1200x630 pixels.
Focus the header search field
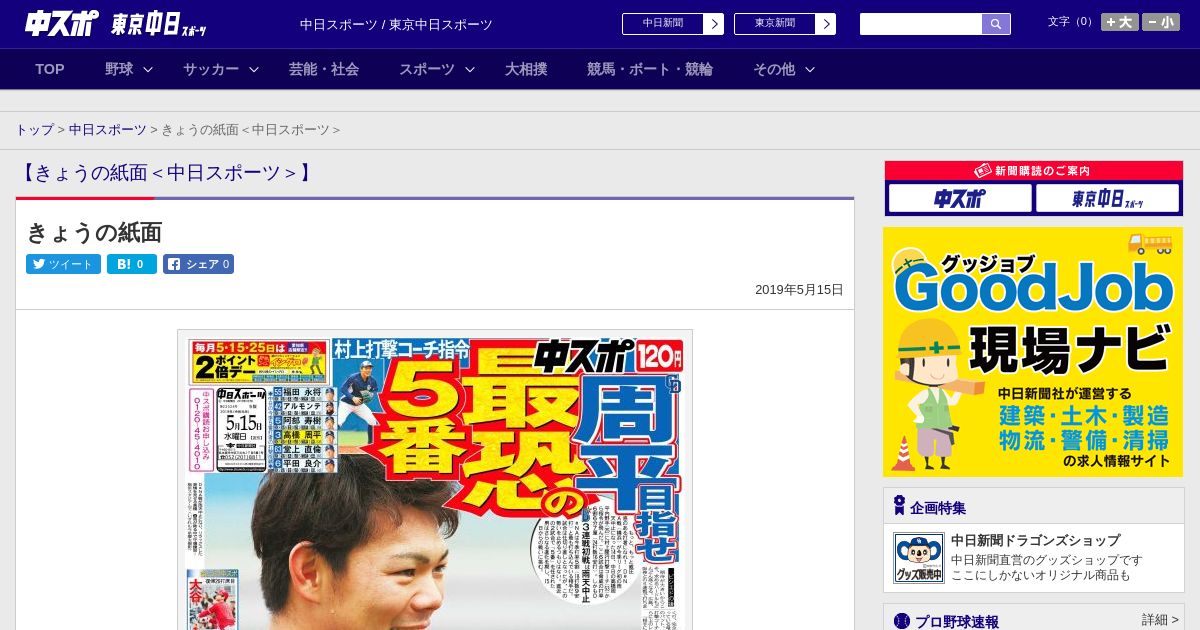pos(921,24)
